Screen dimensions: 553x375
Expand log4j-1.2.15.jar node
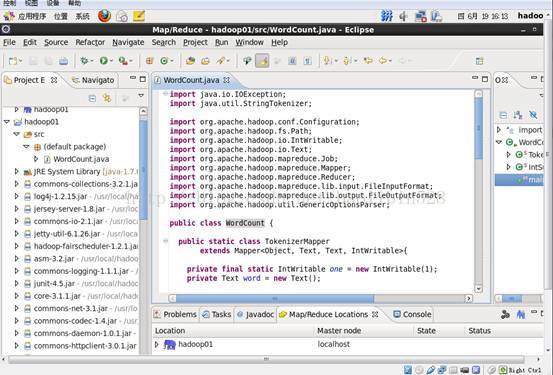coord(16,196)
